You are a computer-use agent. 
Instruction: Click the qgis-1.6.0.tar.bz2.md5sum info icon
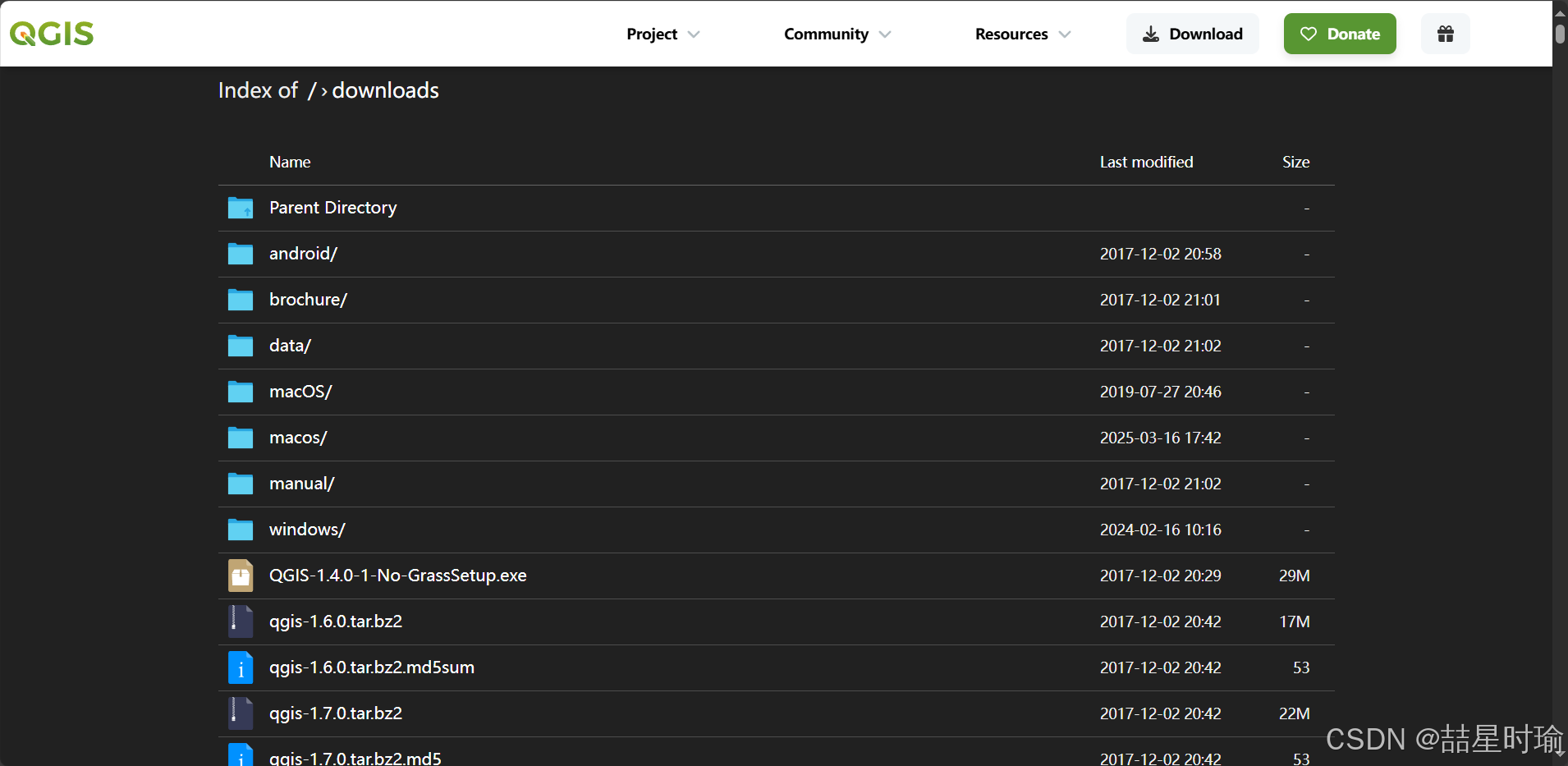[x=241, y=667]
